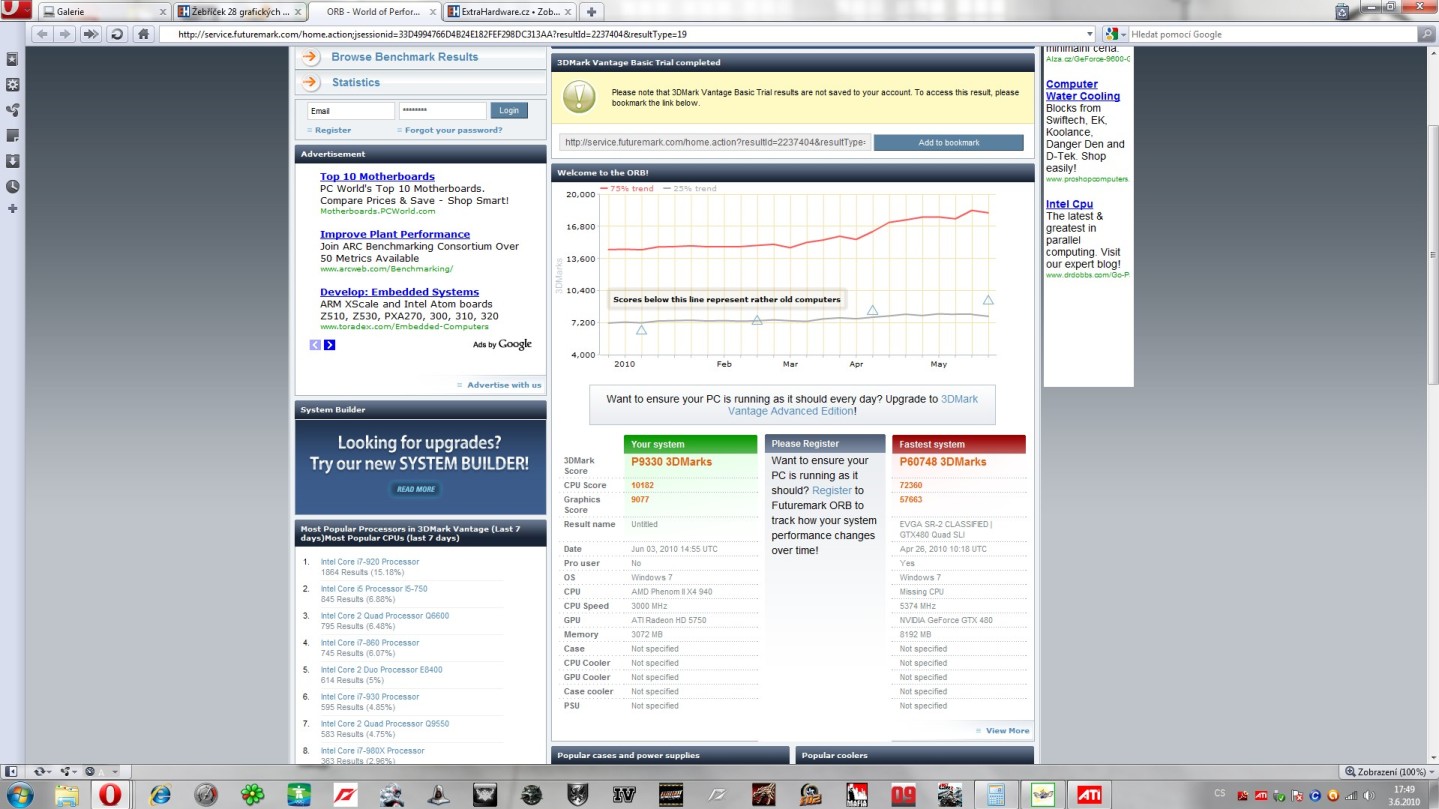Click the Reload page icon
1439x809 pixels.
click(117, 34)
